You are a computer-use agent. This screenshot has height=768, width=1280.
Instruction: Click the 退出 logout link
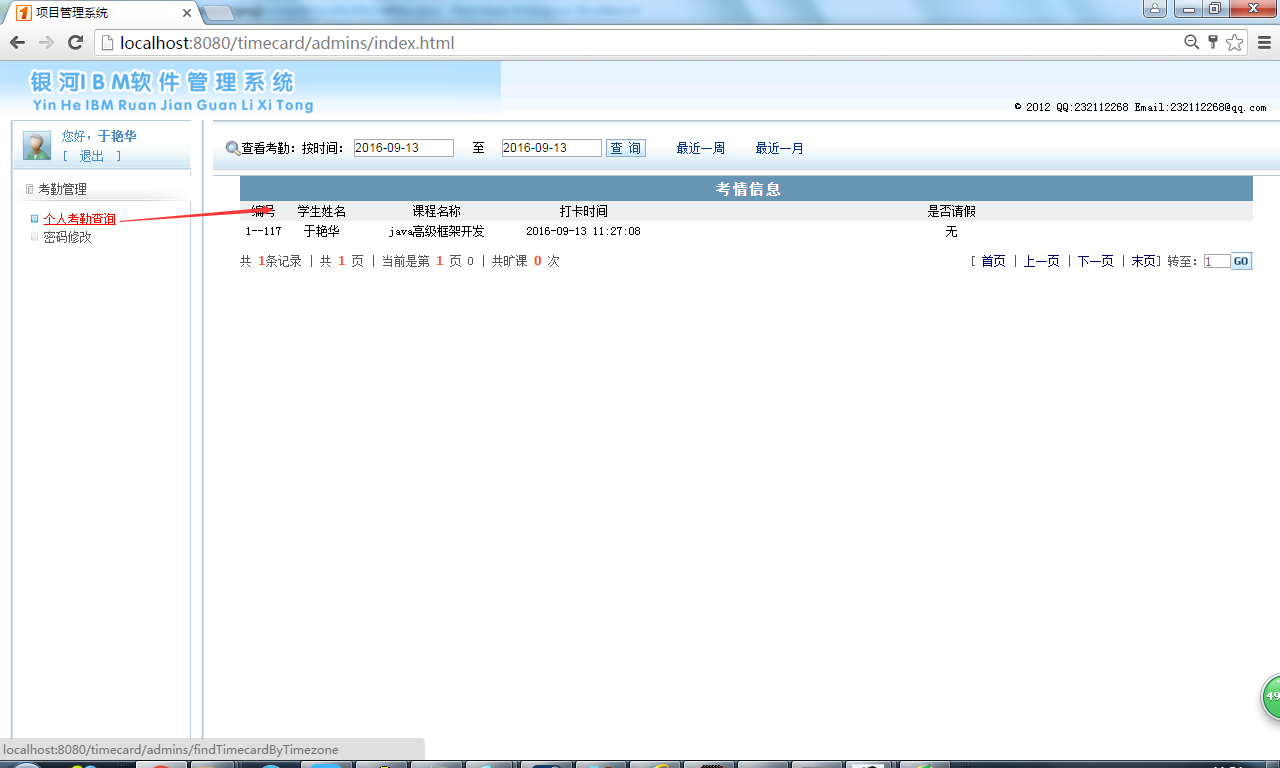tap(89, 156)
